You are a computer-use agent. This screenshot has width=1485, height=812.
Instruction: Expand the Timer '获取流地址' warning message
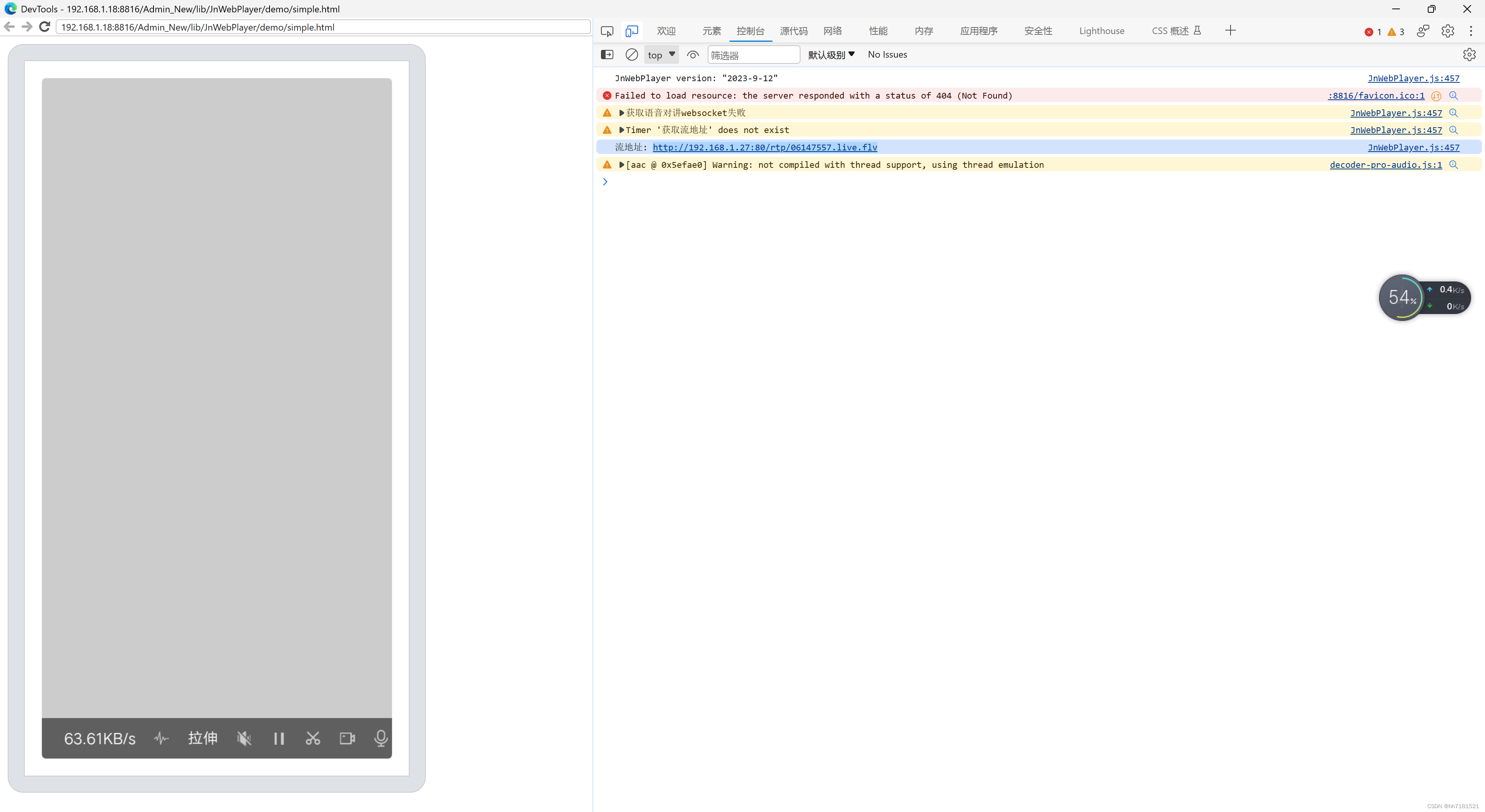(621, 130)
